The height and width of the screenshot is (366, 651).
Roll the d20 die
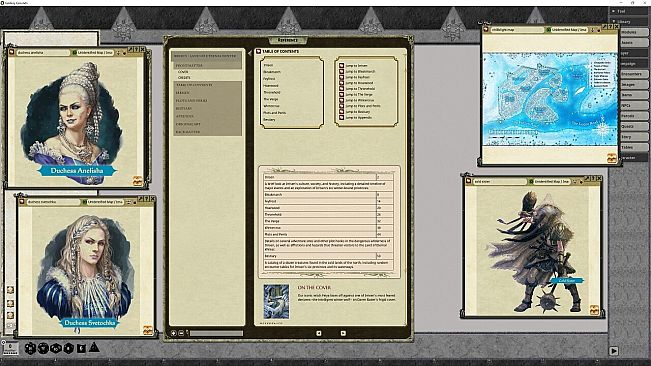coord(30,348)
